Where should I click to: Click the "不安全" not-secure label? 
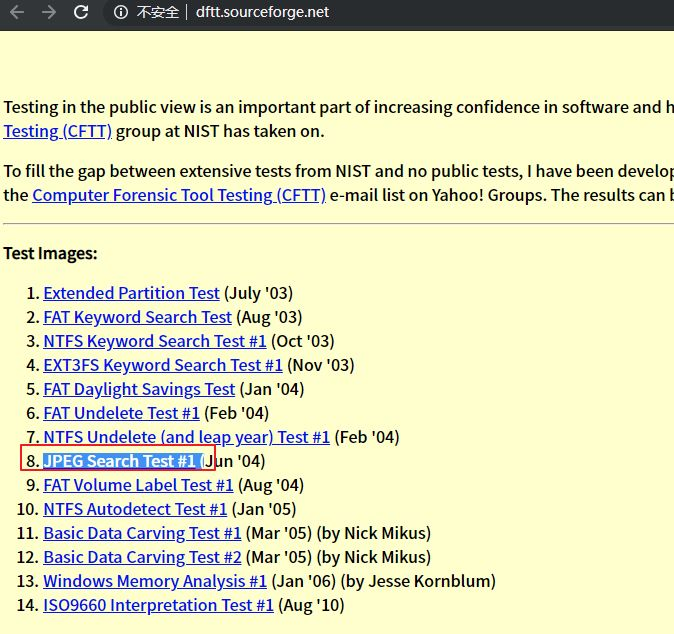click(157, 12)
